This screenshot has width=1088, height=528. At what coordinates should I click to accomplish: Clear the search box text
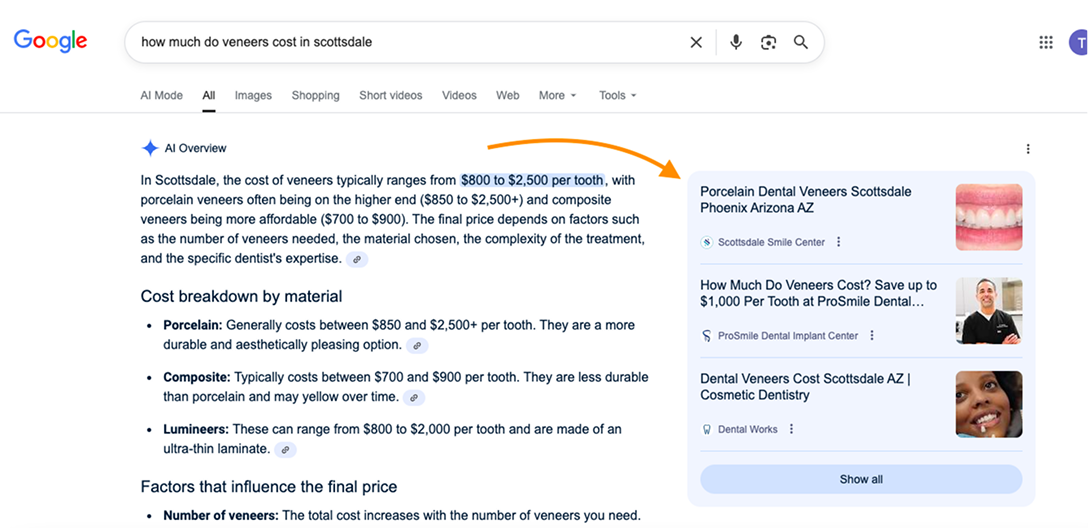click(x=696, y=42)
